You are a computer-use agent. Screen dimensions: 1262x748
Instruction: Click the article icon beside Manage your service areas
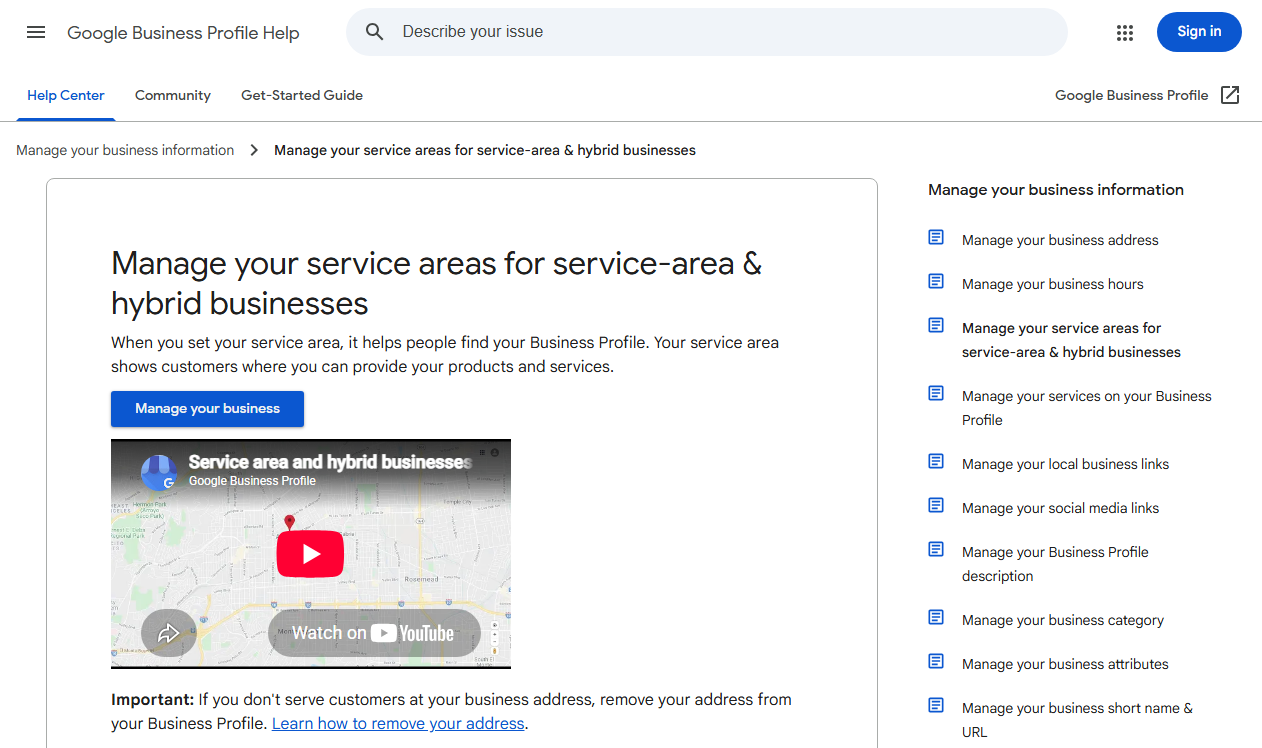pyautogui.click(x=936, y=326)
